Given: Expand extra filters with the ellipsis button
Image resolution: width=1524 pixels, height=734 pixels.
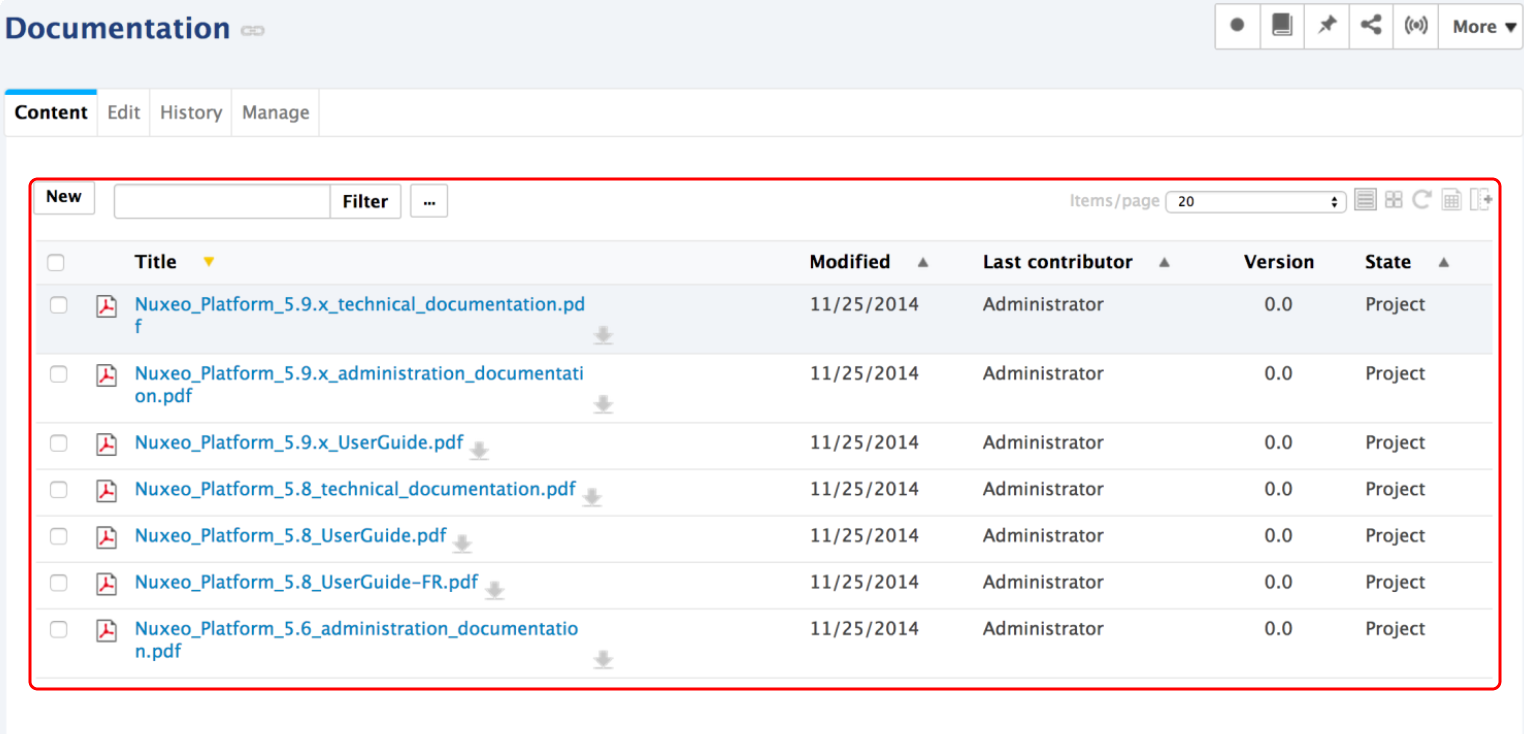Looking at the screenshot, I should pyautogui.click(x=429, y=201).
